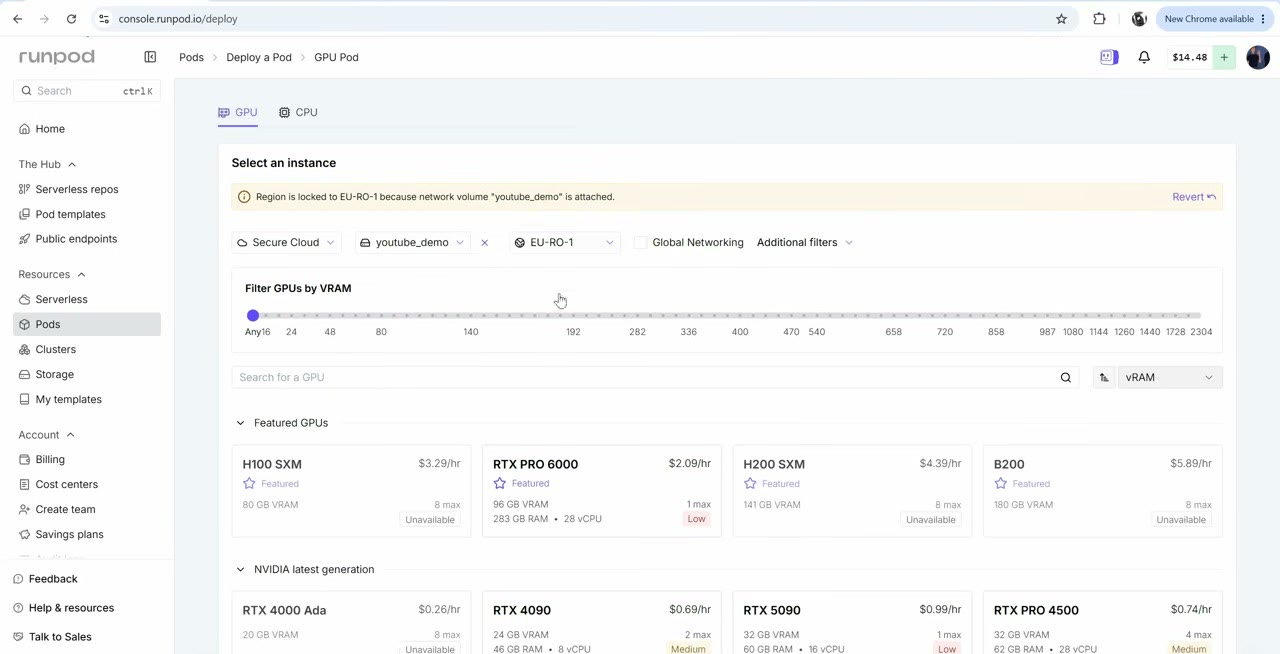Open Secure Cloud dropdown
The width and height of the screenshot is (1280, 654).
click(286, 243)
